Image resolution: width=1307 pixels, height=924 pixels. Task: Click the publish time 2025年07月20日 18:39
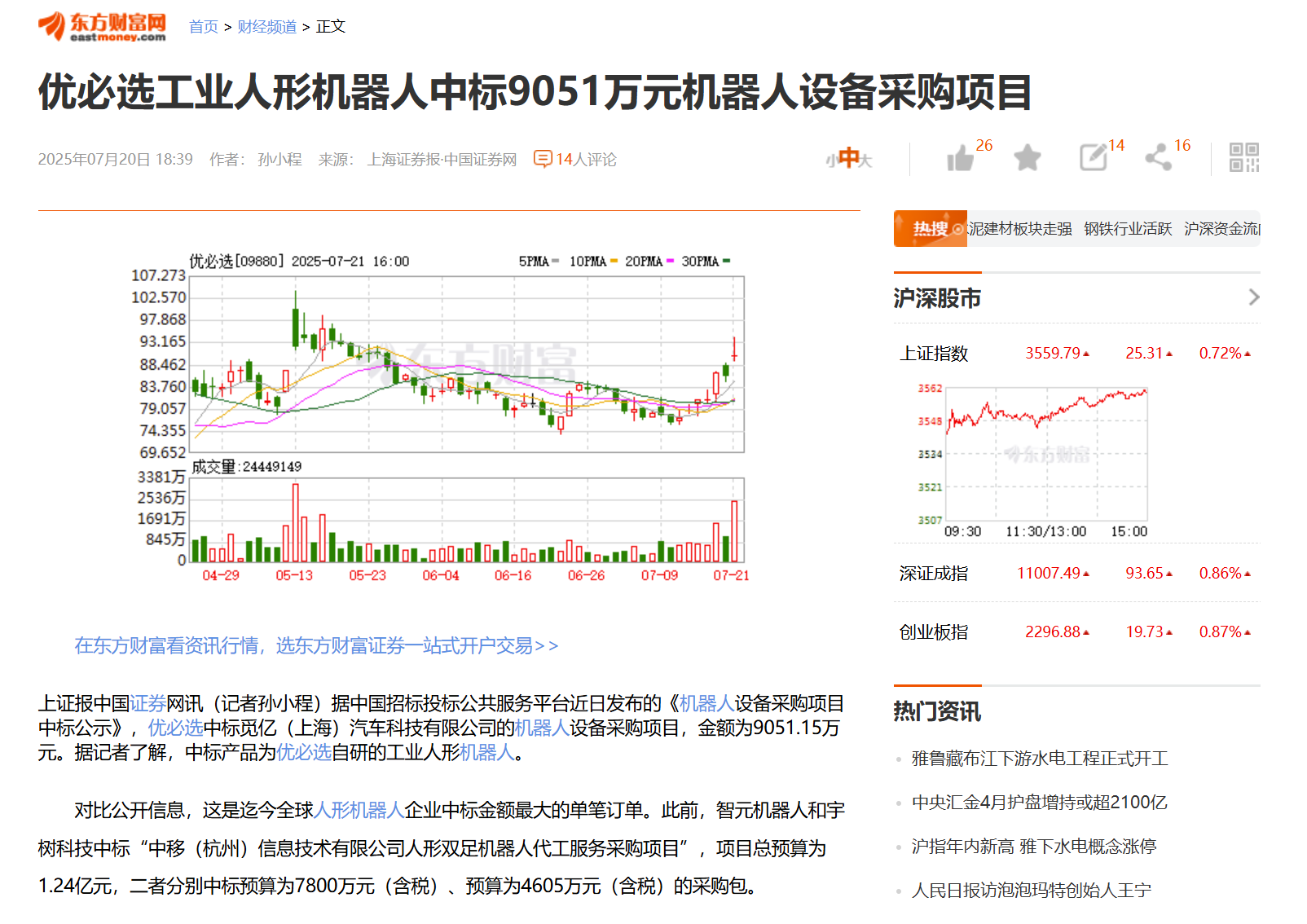(116, 160)
